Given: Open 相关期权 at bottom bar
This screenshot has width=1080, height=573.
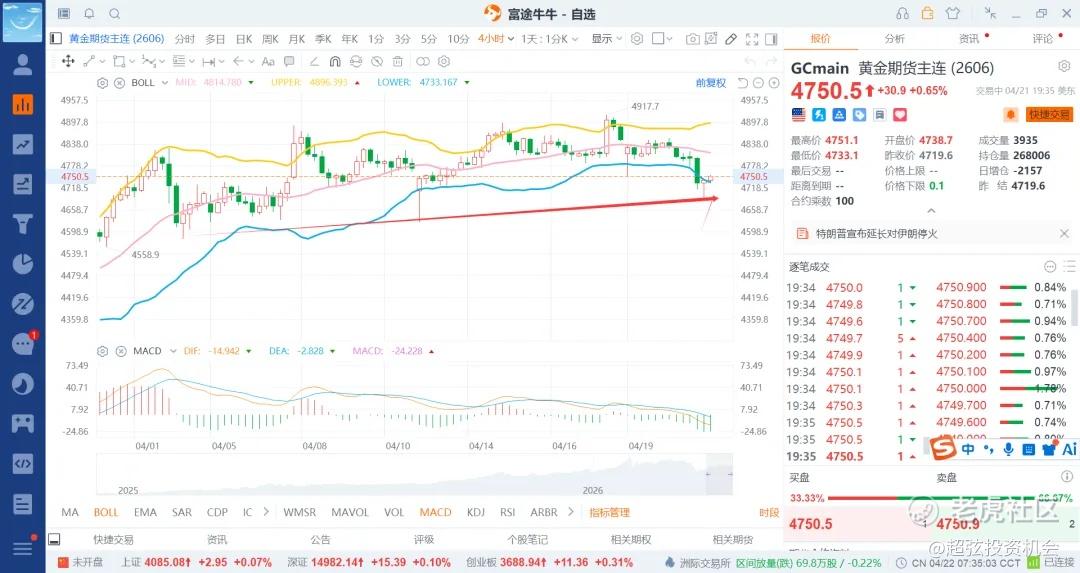Looking at the screenshot, I should (x=631, y=540).
